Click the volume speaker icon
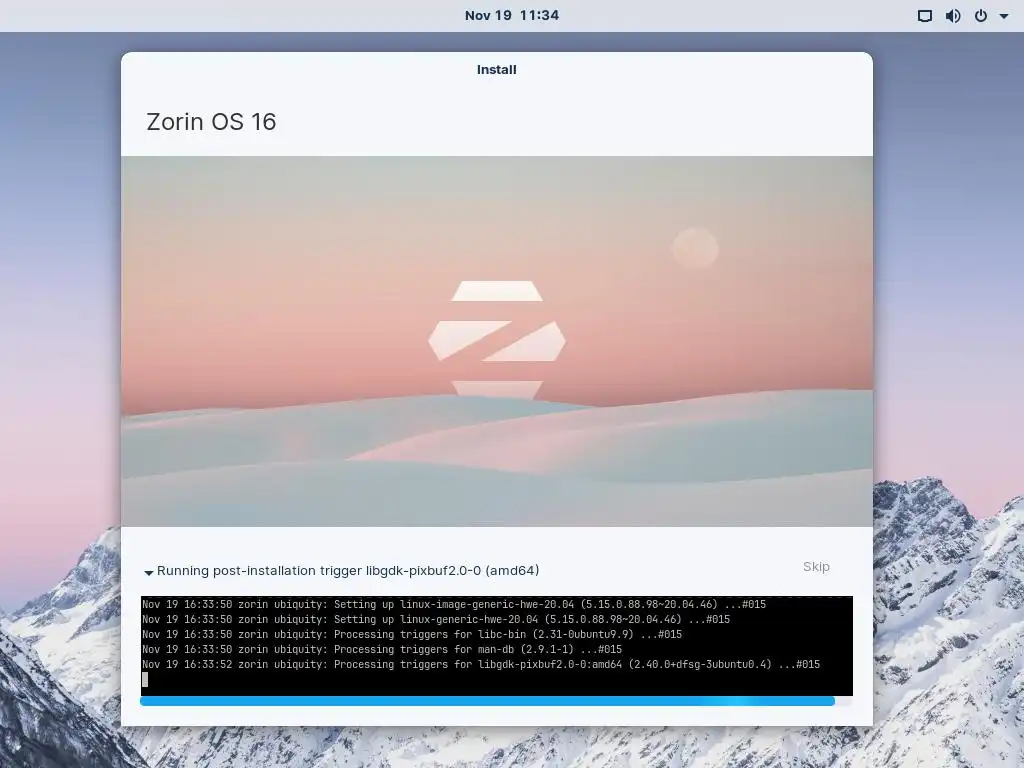This screenshot has height=768, width=1024. (953, 16)
